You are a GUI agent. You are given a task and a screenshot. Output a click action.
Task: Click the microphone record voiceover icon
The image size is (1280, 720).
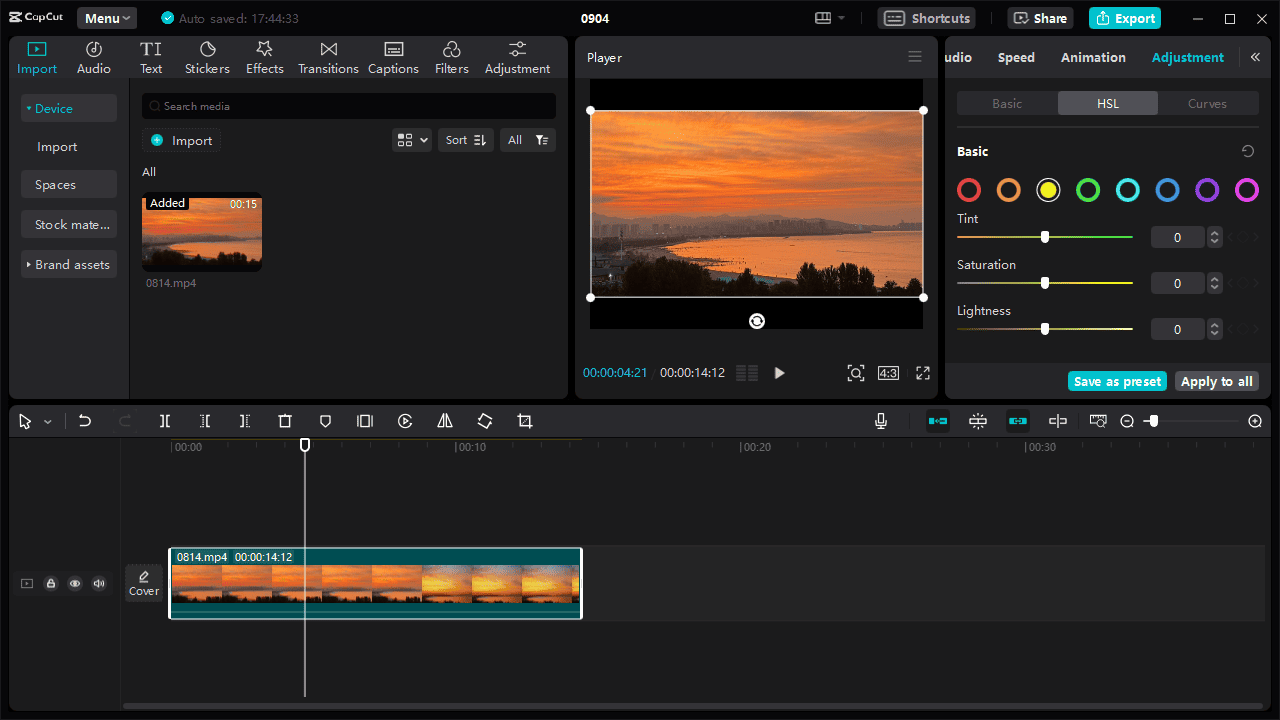(x=881, y=421)
